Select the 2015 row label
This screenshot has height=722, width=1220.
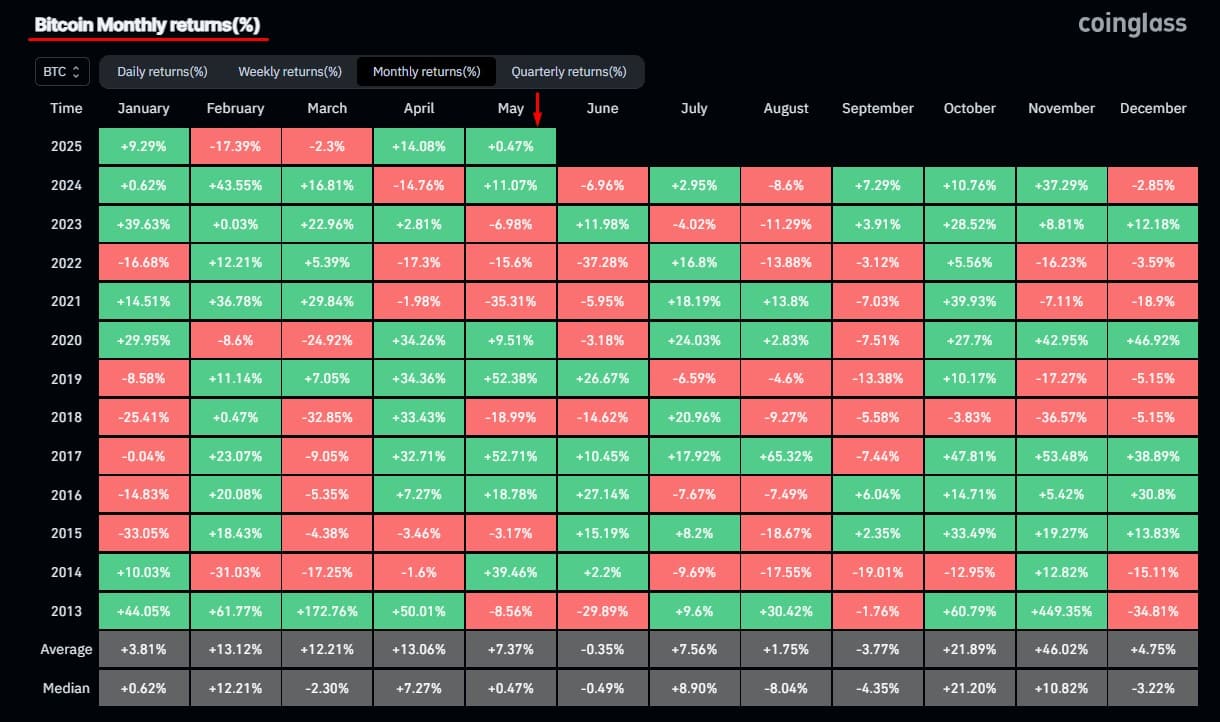(66, 533)
